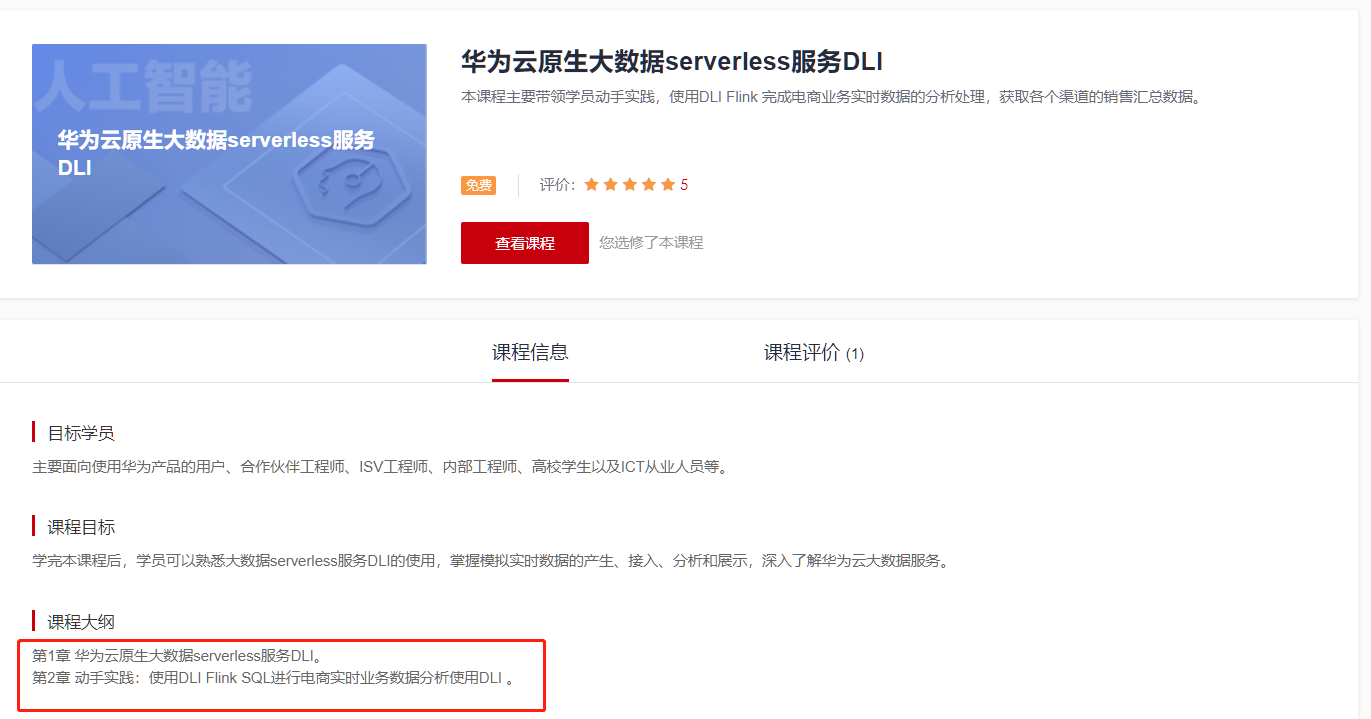Click the orange 免费 badge
The height and width of the screenshot is (719, 1371).
coord(478,185)
